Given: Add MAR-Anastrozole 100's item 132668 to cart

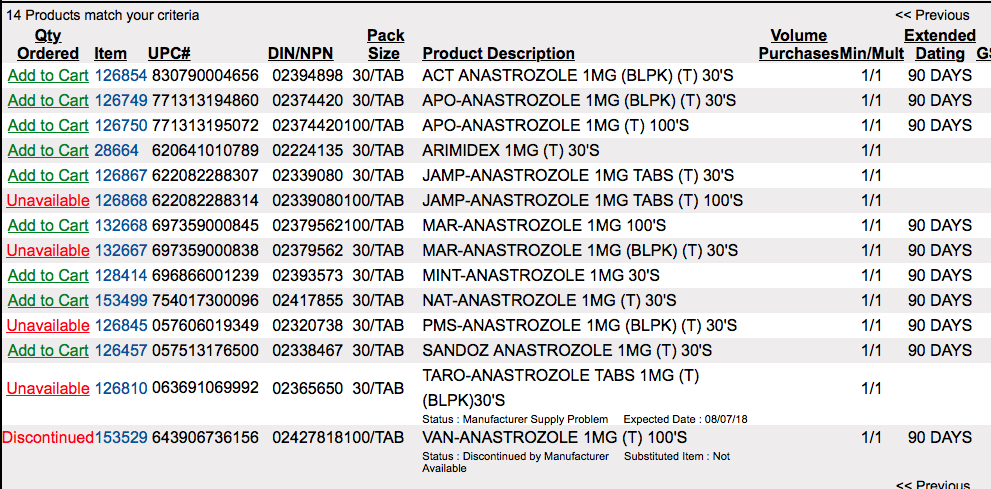Looking at the screenshot, I should click(48, 225).
